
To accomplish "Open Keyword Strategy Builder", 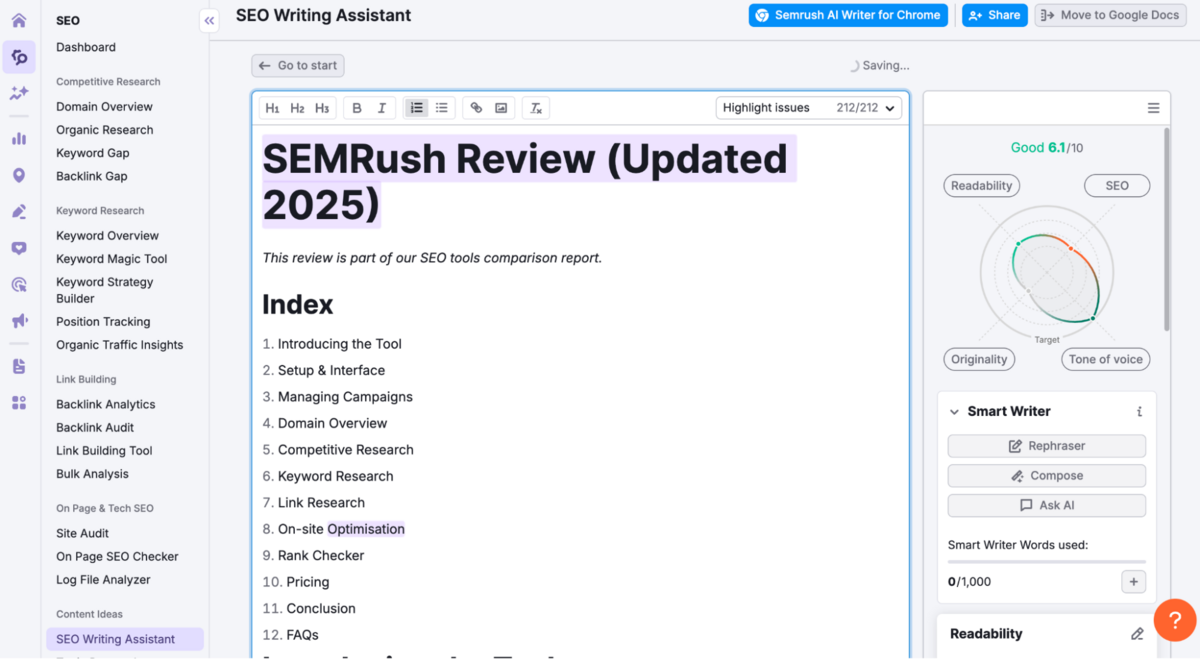I will [x=104, y=290].
